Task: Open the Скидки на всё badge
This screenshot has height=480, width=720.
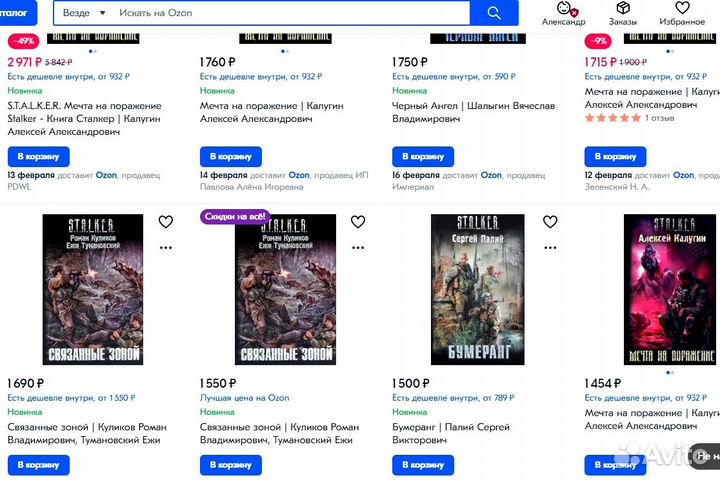Action: click(235, 216)
